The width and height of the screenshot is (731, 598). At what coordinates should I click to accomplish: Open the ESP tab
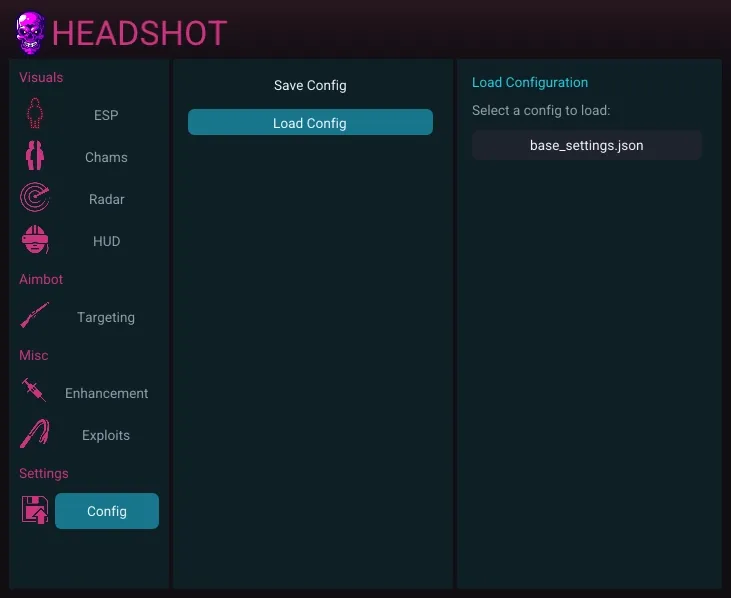[106, 115]
